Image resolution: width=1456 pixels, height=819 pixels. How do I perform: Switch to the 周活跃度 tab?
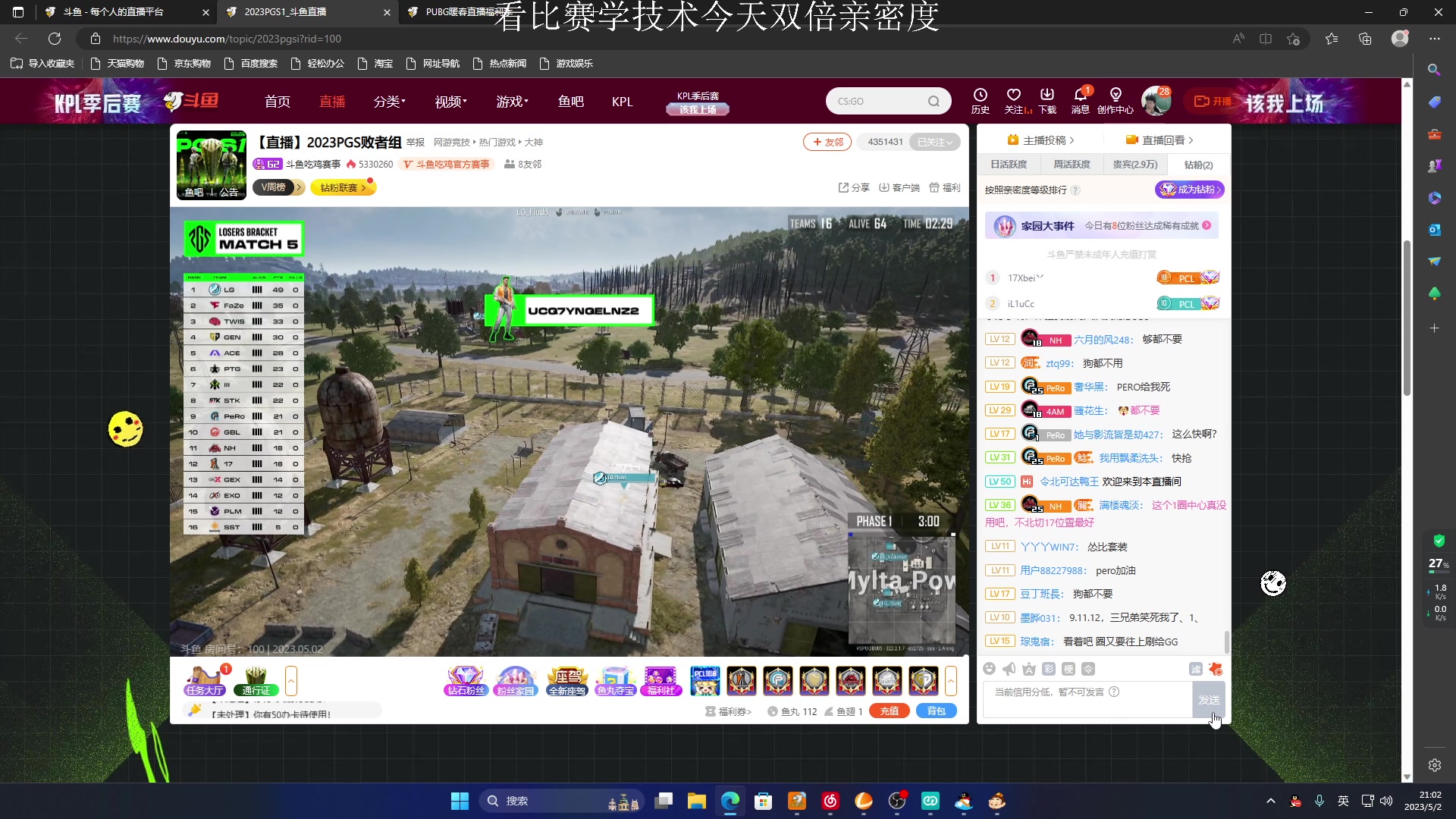[1072, 165]
